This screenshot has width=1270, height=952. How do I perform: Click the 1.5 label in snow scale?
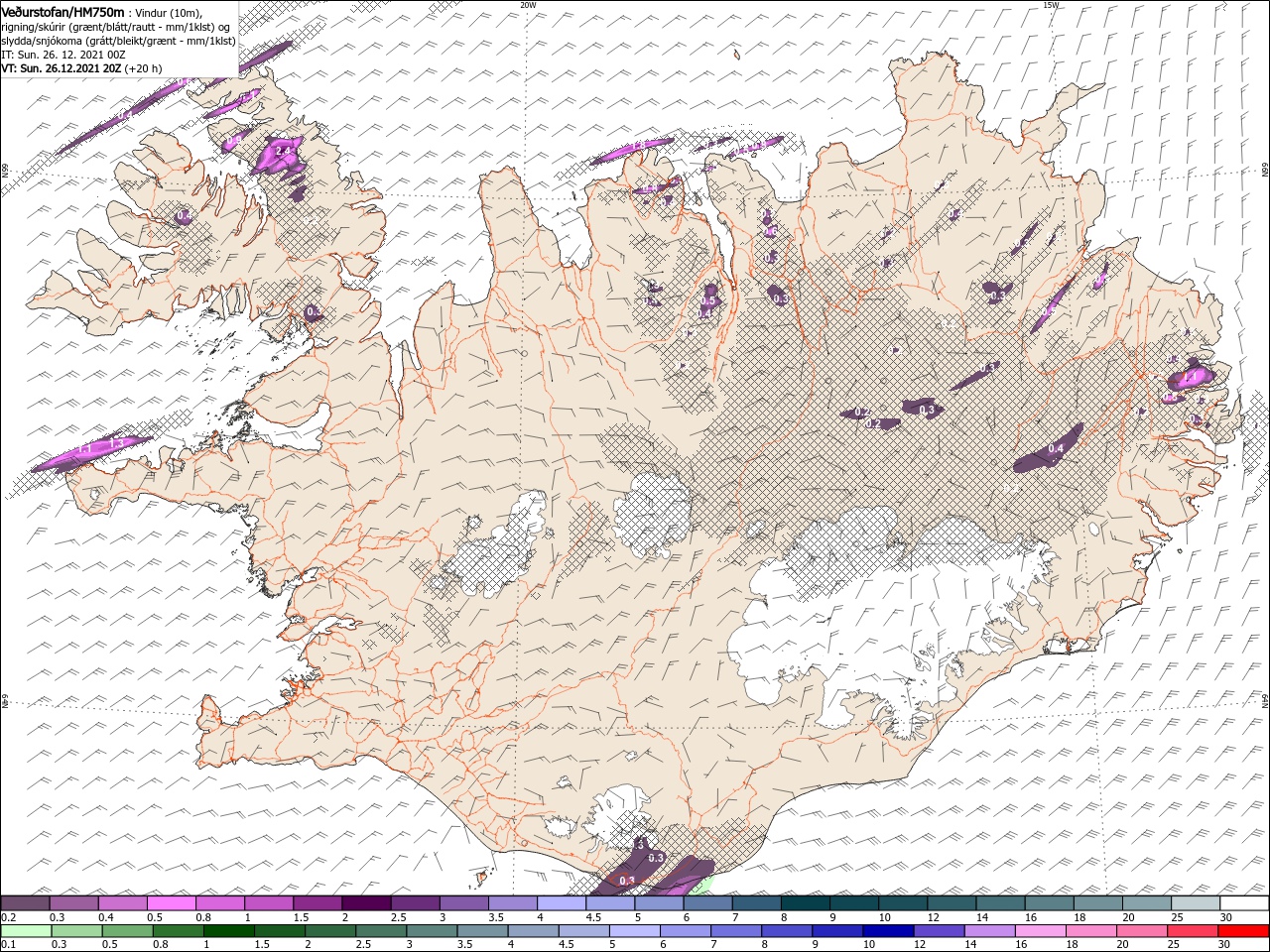click(300, 917)
